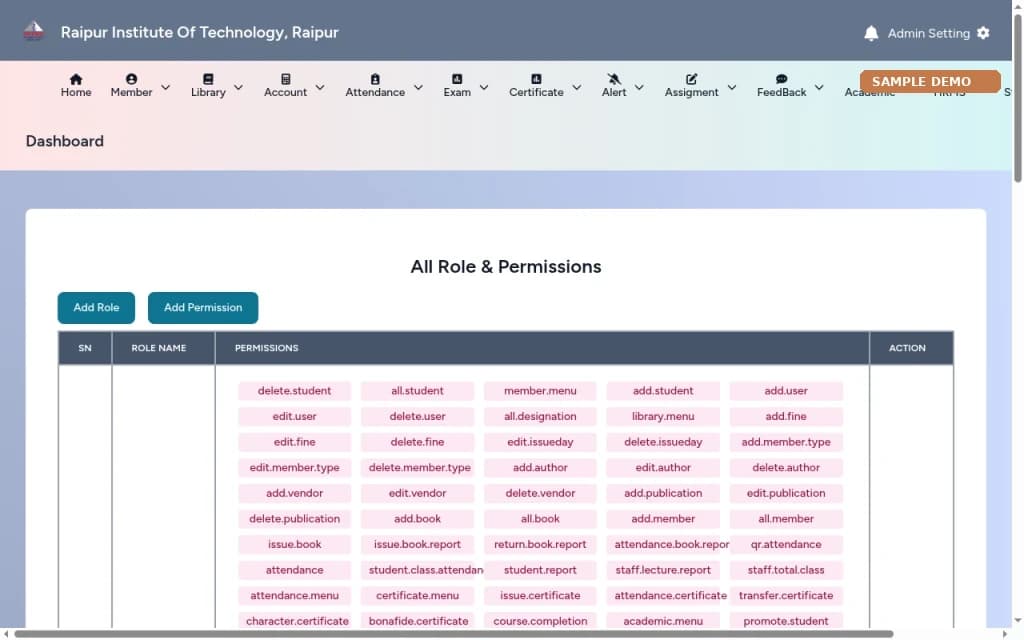The width and height of the screenshot is (1024, 640).
Task: Click the institute logo icon
Action: (x=33, y=31)
